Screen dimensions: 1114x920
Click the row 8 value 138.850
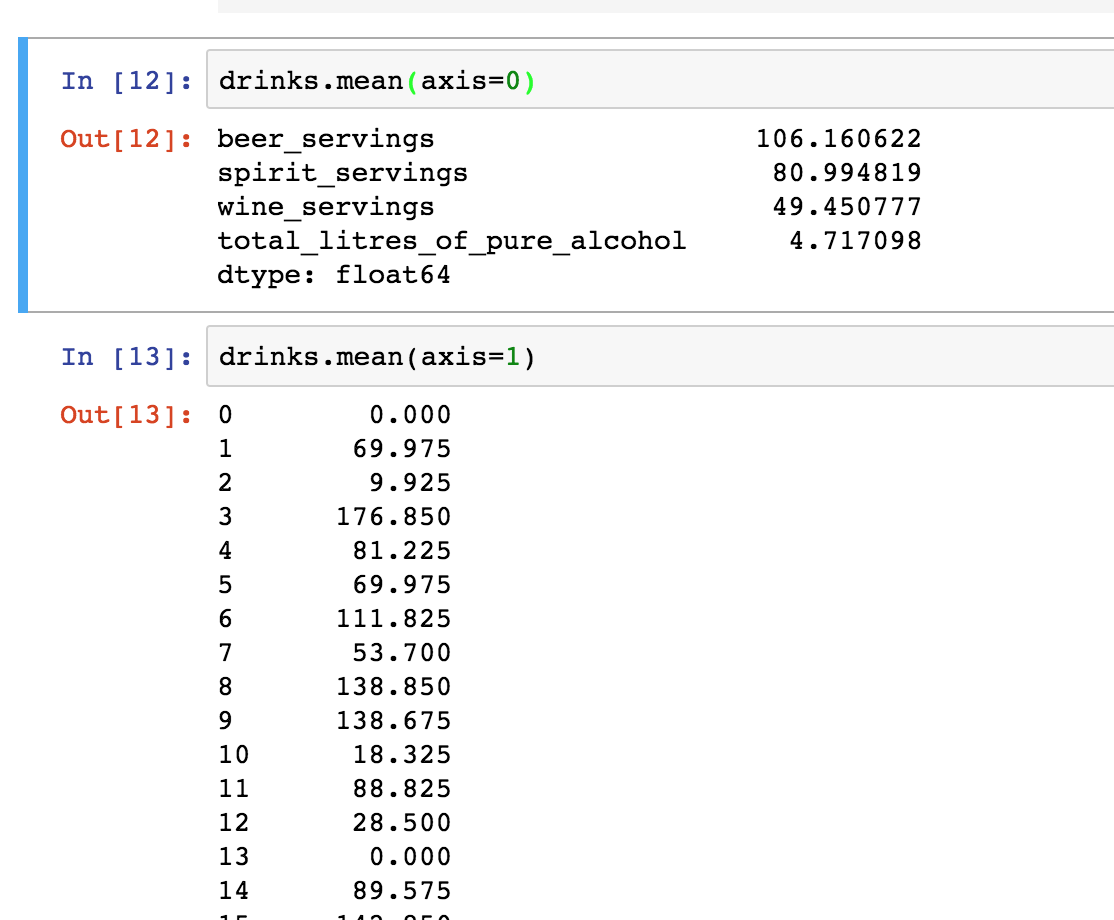(394, 686)
